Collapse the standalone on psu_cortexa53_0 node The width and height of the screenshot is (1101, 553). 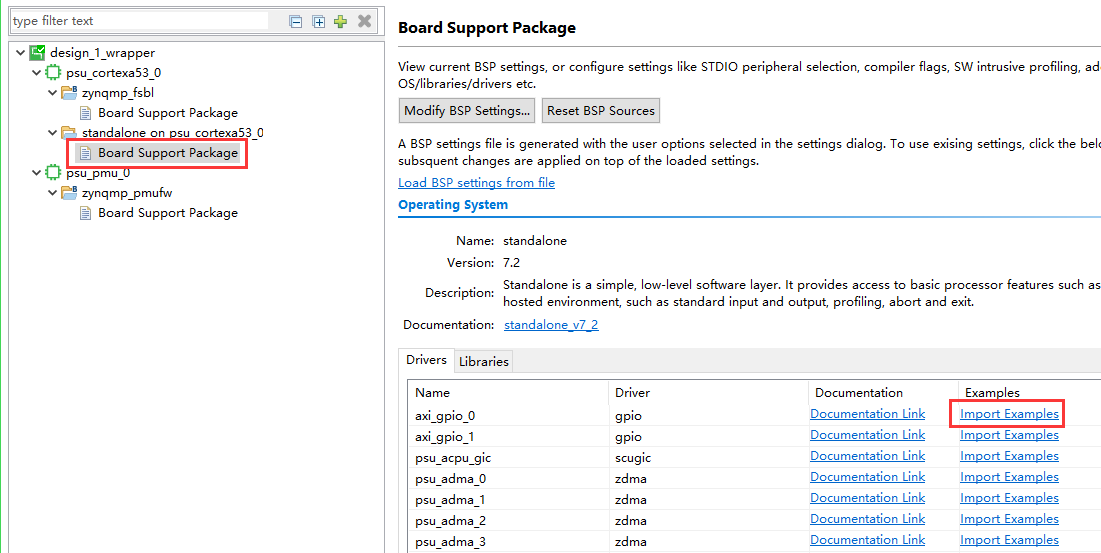[52, 133]
